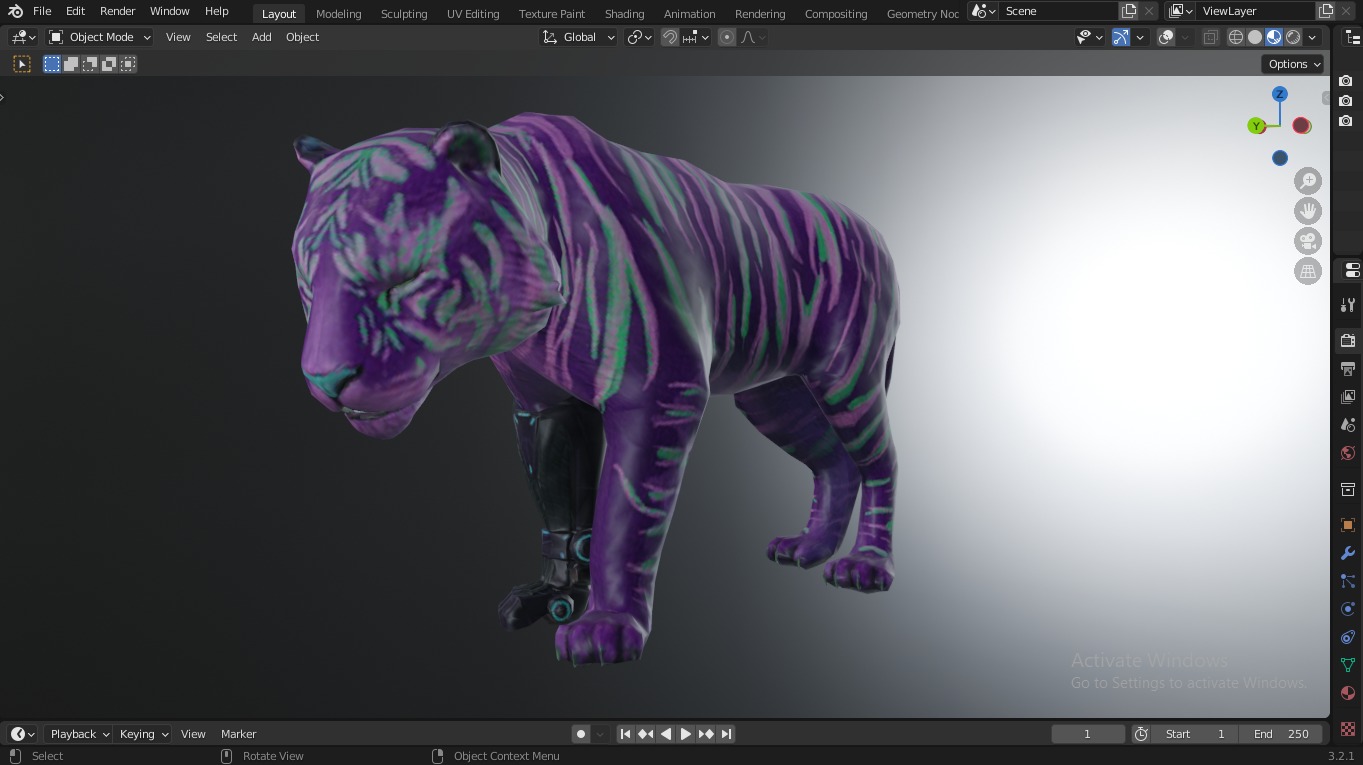
Task: Switch to Rendered viewport shading
Action: (x=1293, y=37)
